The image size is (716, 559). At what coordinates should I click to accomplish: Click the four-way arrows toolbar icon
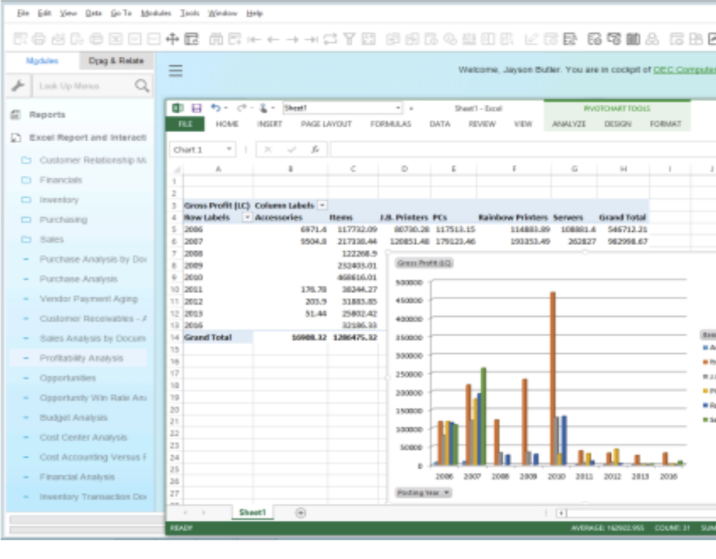pyautogui.click(x=172, y=39)
